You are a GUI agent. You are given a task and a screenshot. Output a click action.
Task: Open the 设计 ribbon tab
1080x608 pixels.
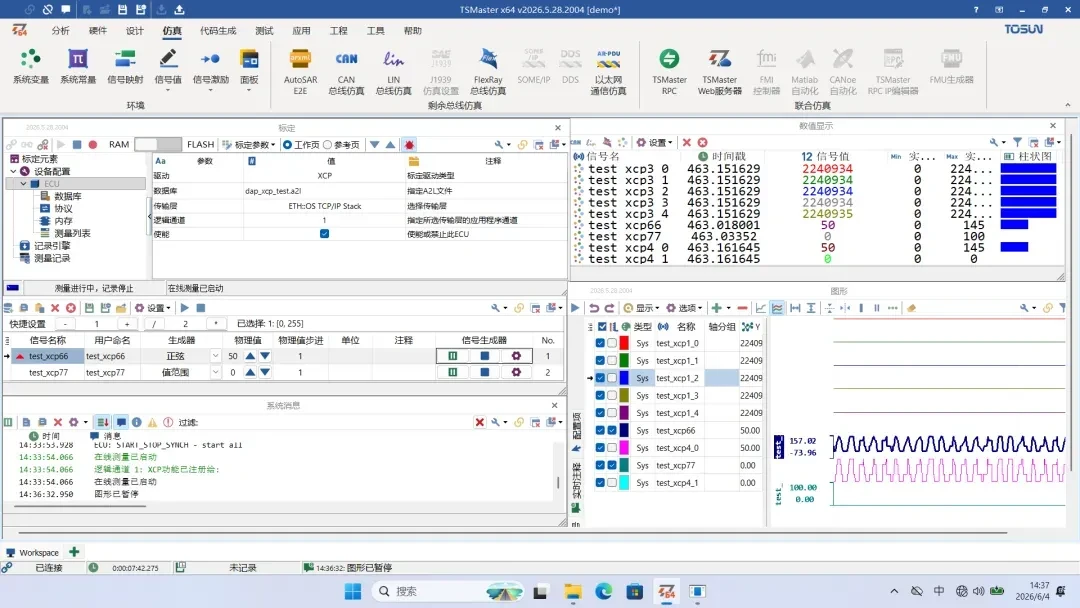[x=135, y=30]
